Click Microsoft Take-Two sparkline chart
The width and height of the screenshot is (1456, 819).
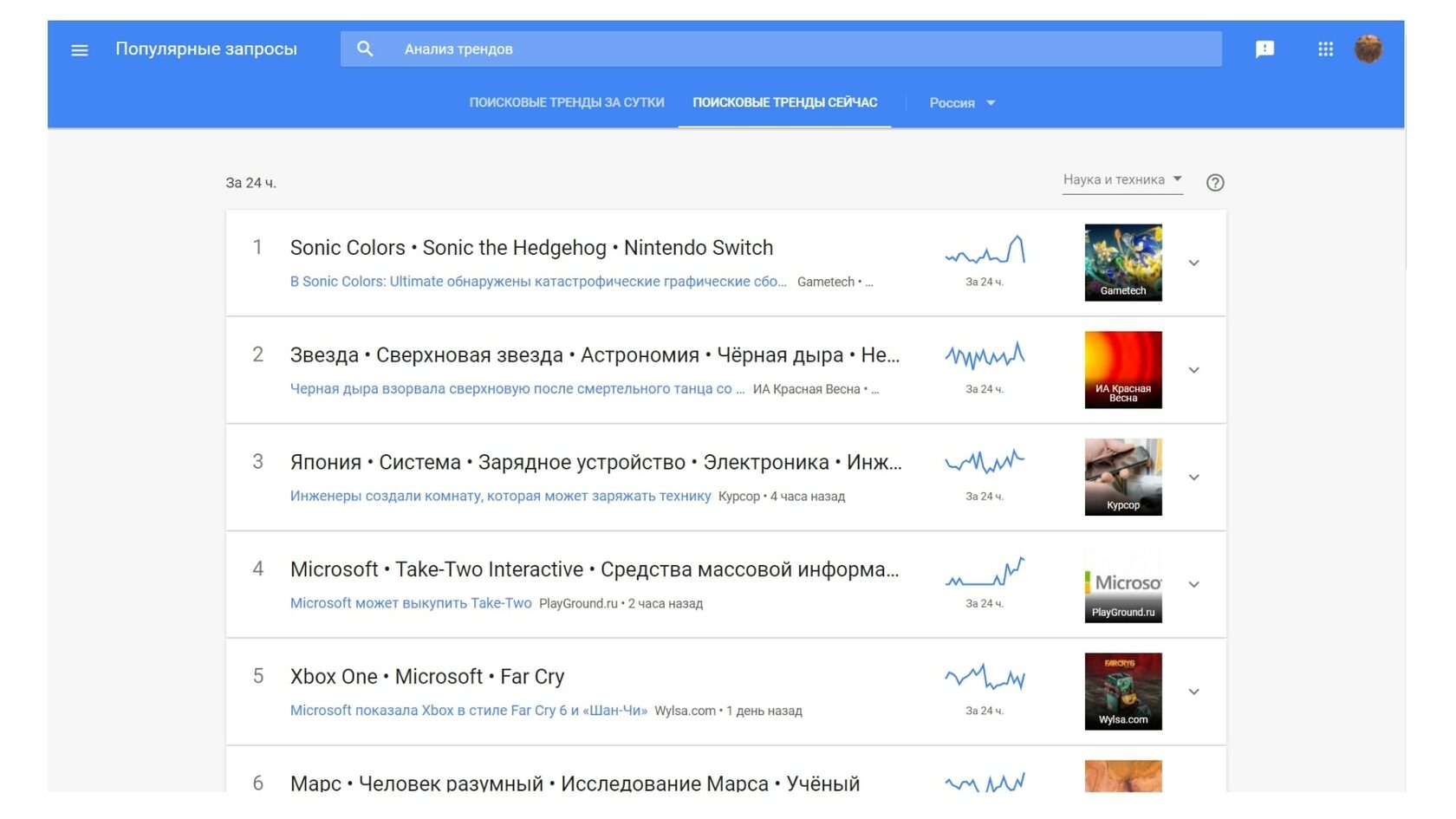click(985, 572)
